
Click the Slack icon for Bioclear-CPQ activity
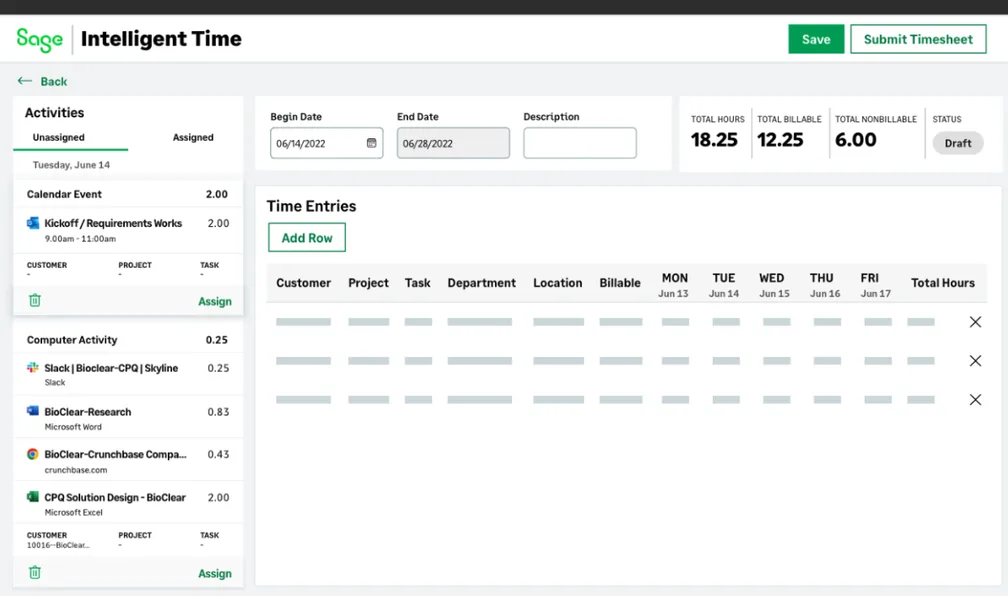[33, 368]
